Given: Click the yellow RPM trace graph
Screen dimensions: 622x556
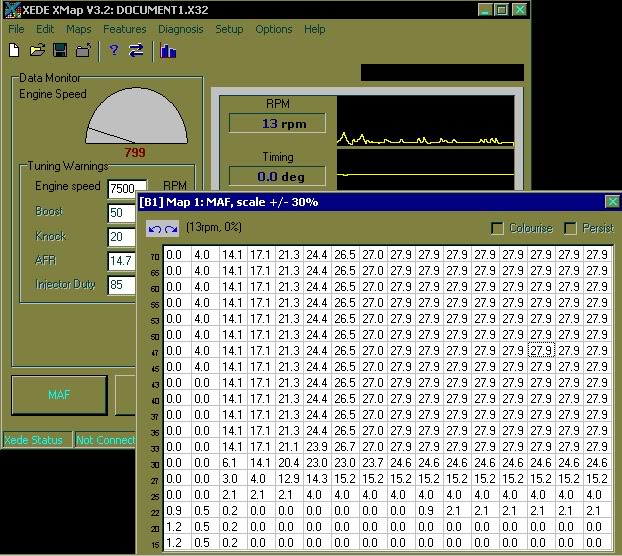Looking at the screenshot, I should pos(425,122).
